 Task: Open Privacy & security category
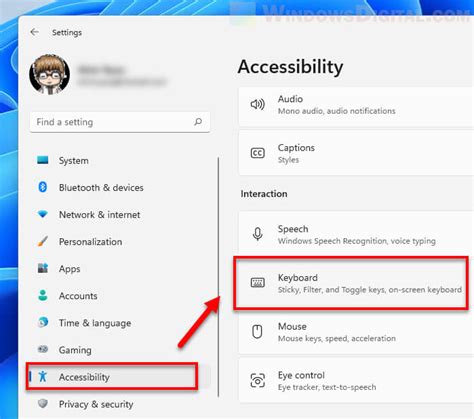(120, 404)
